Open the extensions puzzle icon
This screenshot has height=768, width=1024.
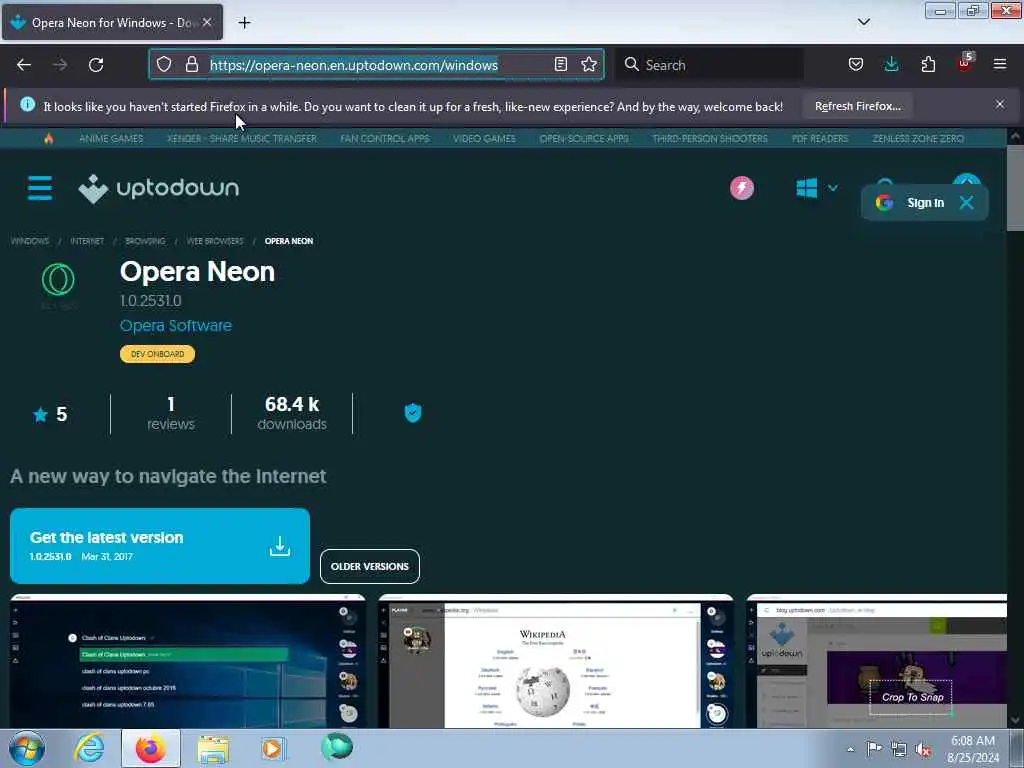coord(928,64)
